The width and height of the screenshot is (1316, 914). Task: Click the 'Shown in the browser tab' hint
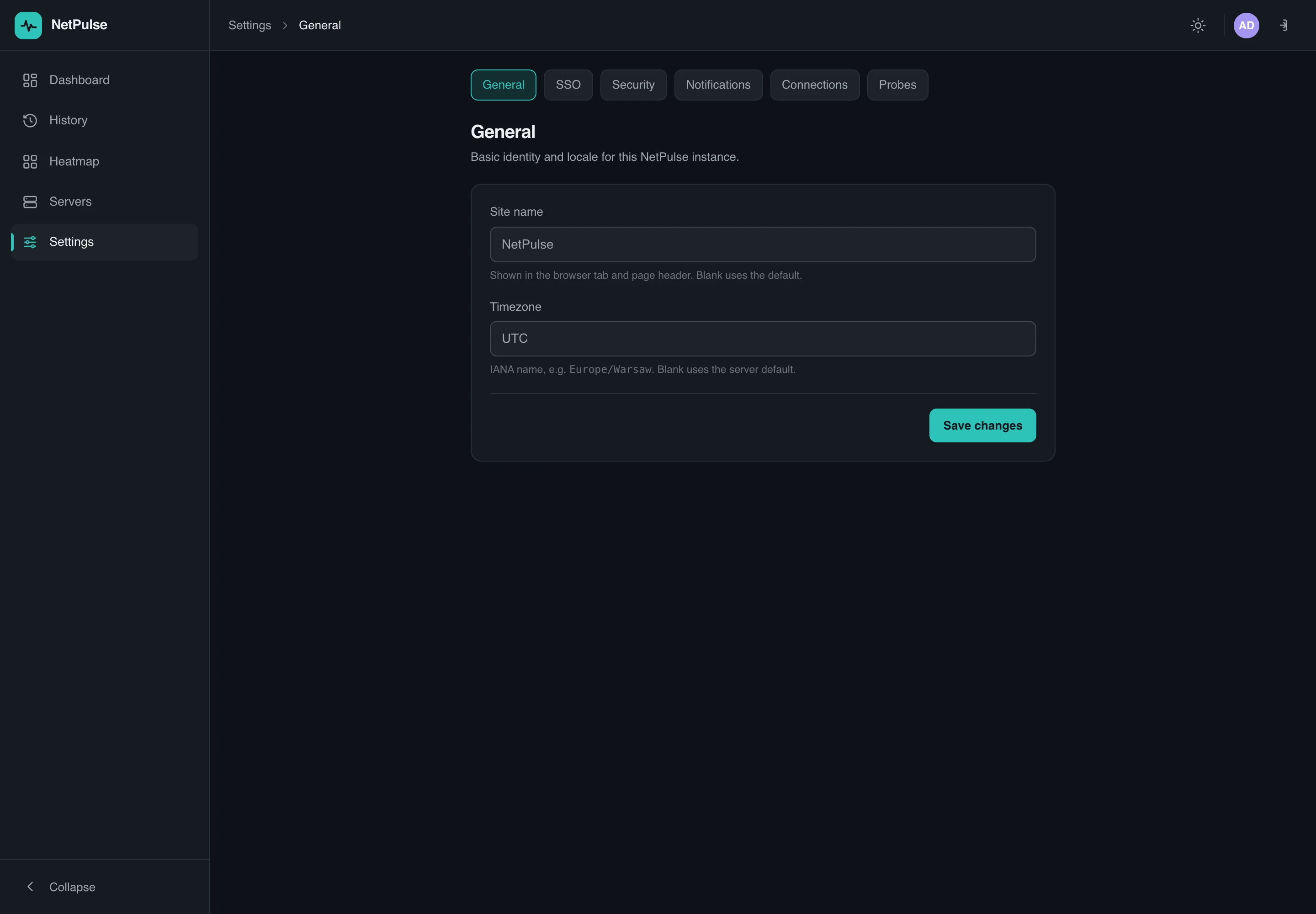[x=645, y=276]
